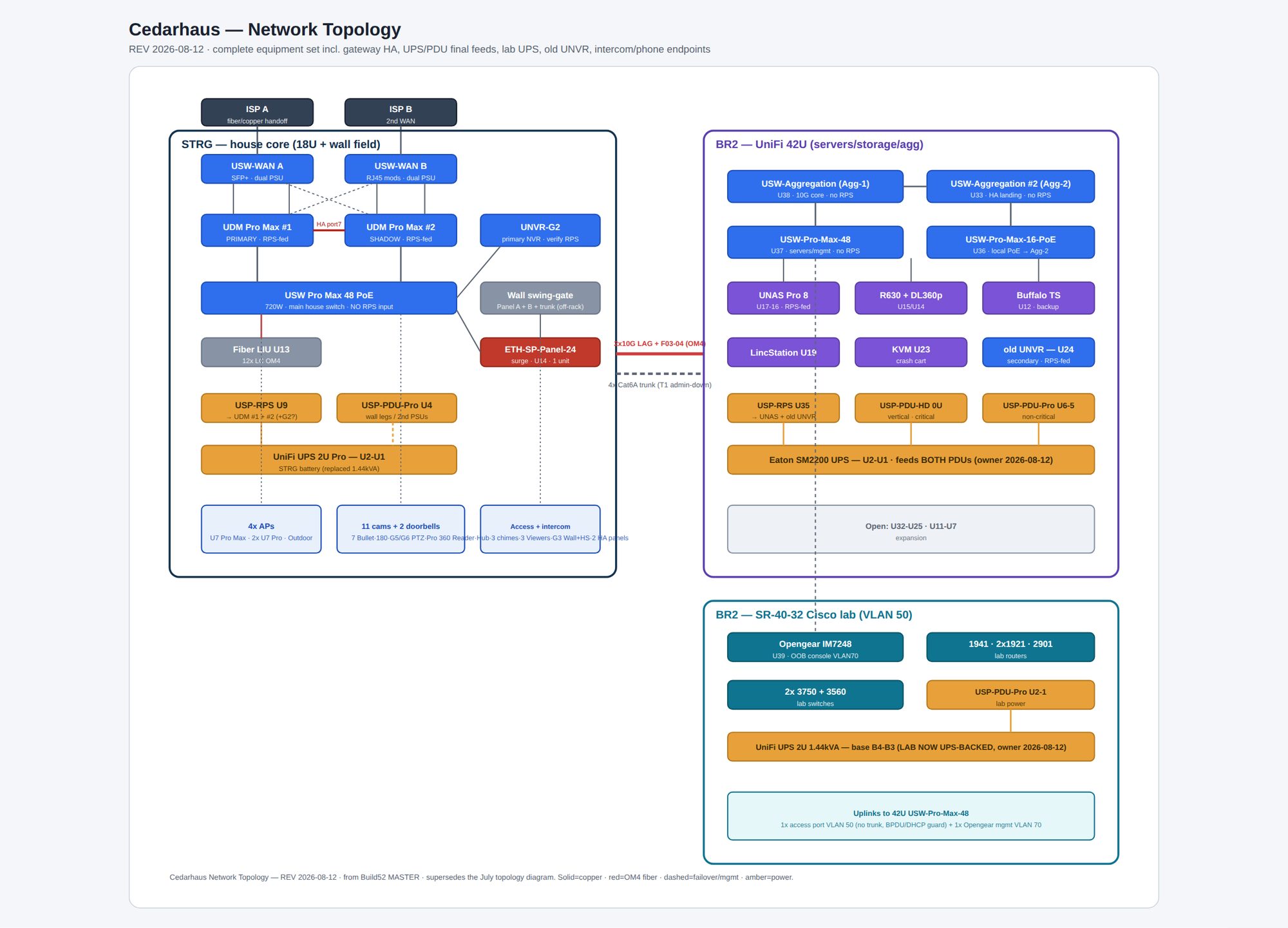Viewport: 1288px width, 928px height.
Task: Select the USP-RPS U35 power node
Action: coord(783,408)
